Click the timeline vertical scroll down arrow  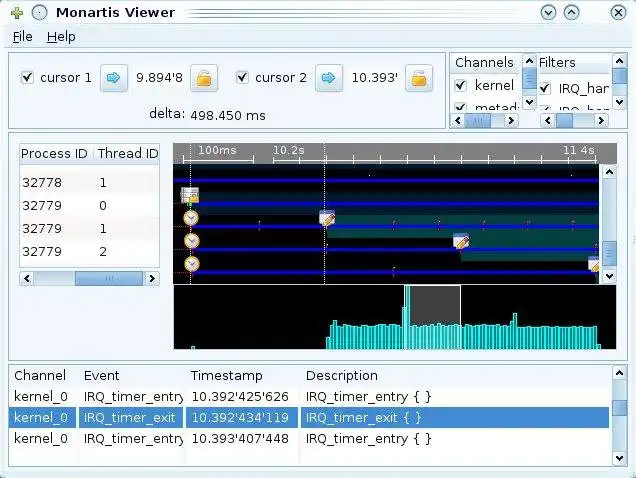tap(609, 276)
